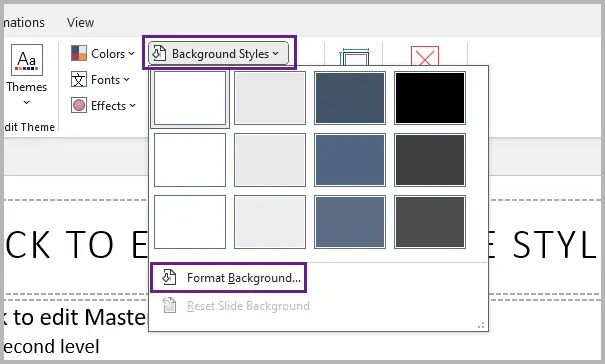Click the Effects circle icon
The width and height of the screenshot is (605, 364).
pos(79,105)
